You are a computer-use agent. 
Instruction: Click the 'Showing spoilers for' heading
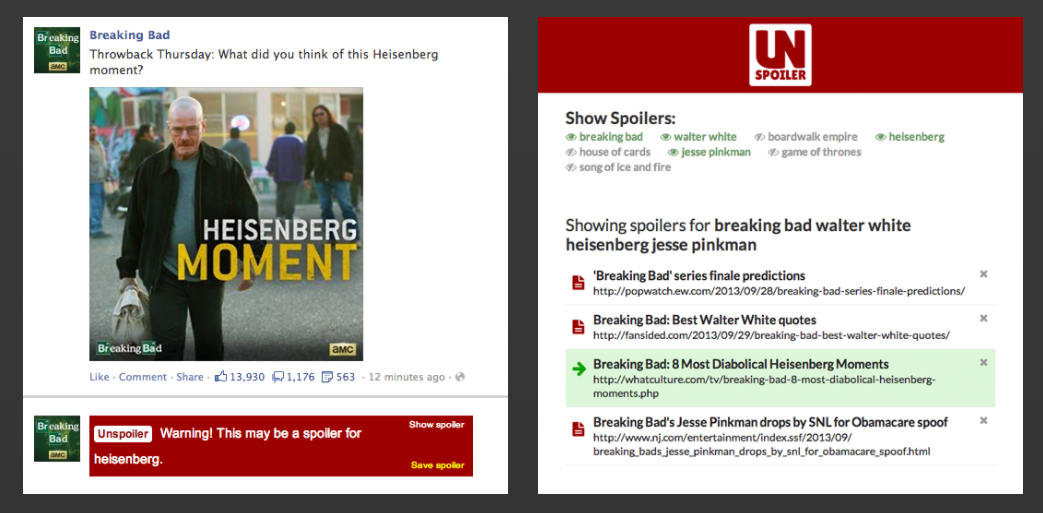pos(738,235)
